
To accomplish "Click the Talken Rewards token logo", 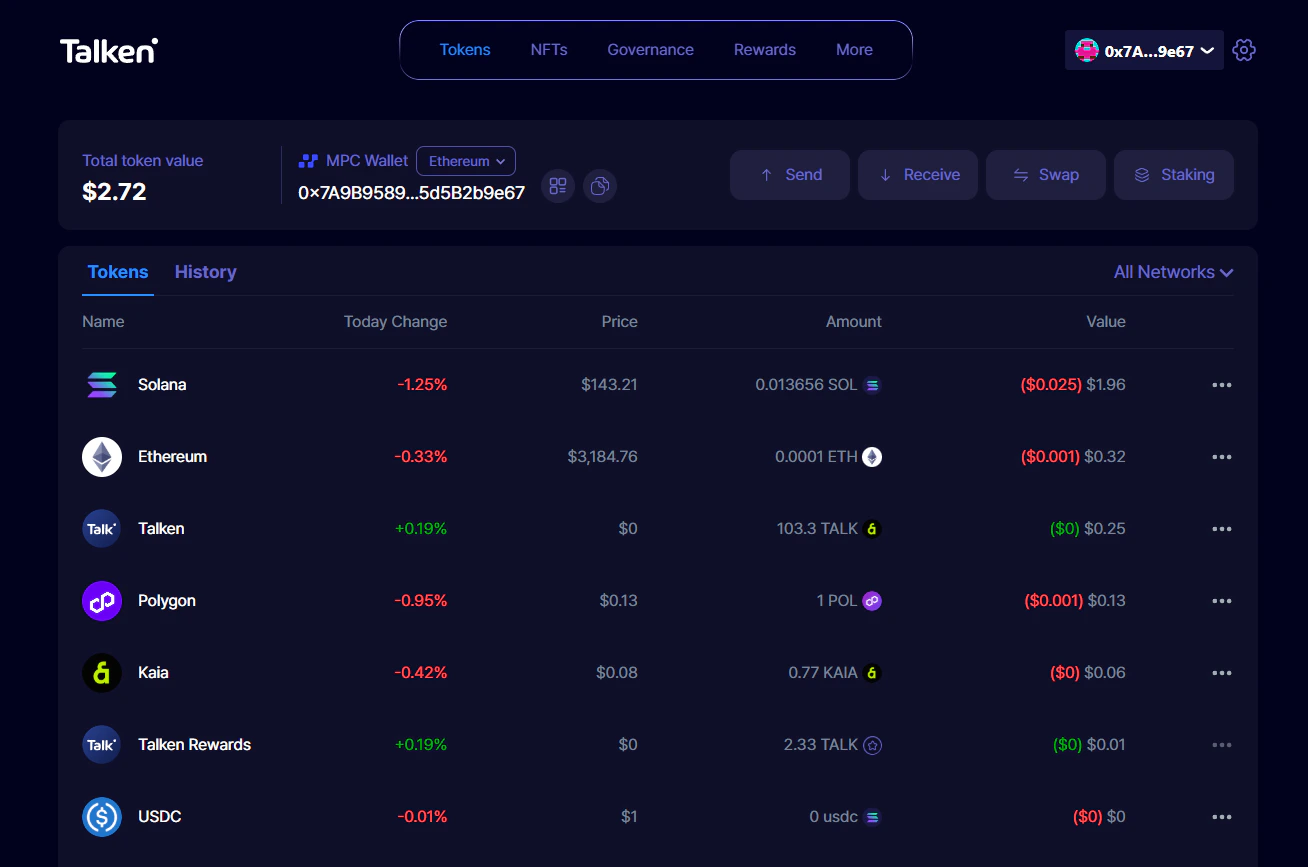I will pyautogui.click(x=102, y=745).
